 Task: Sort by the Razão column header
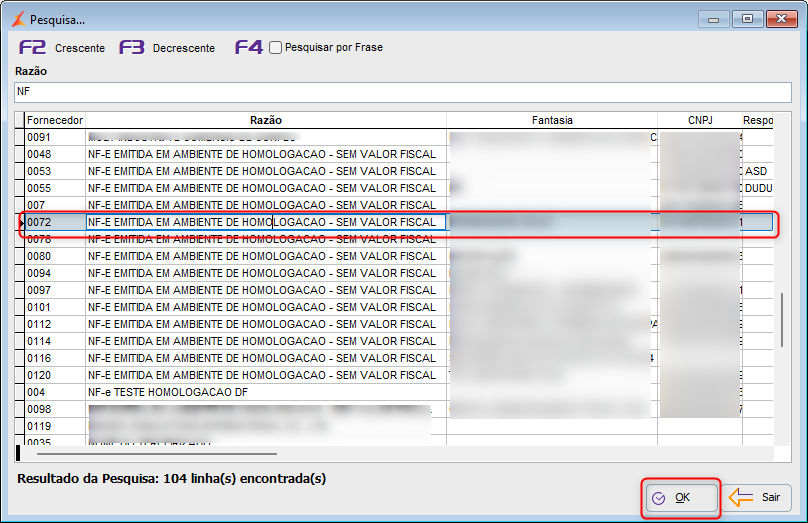(266, 120)
